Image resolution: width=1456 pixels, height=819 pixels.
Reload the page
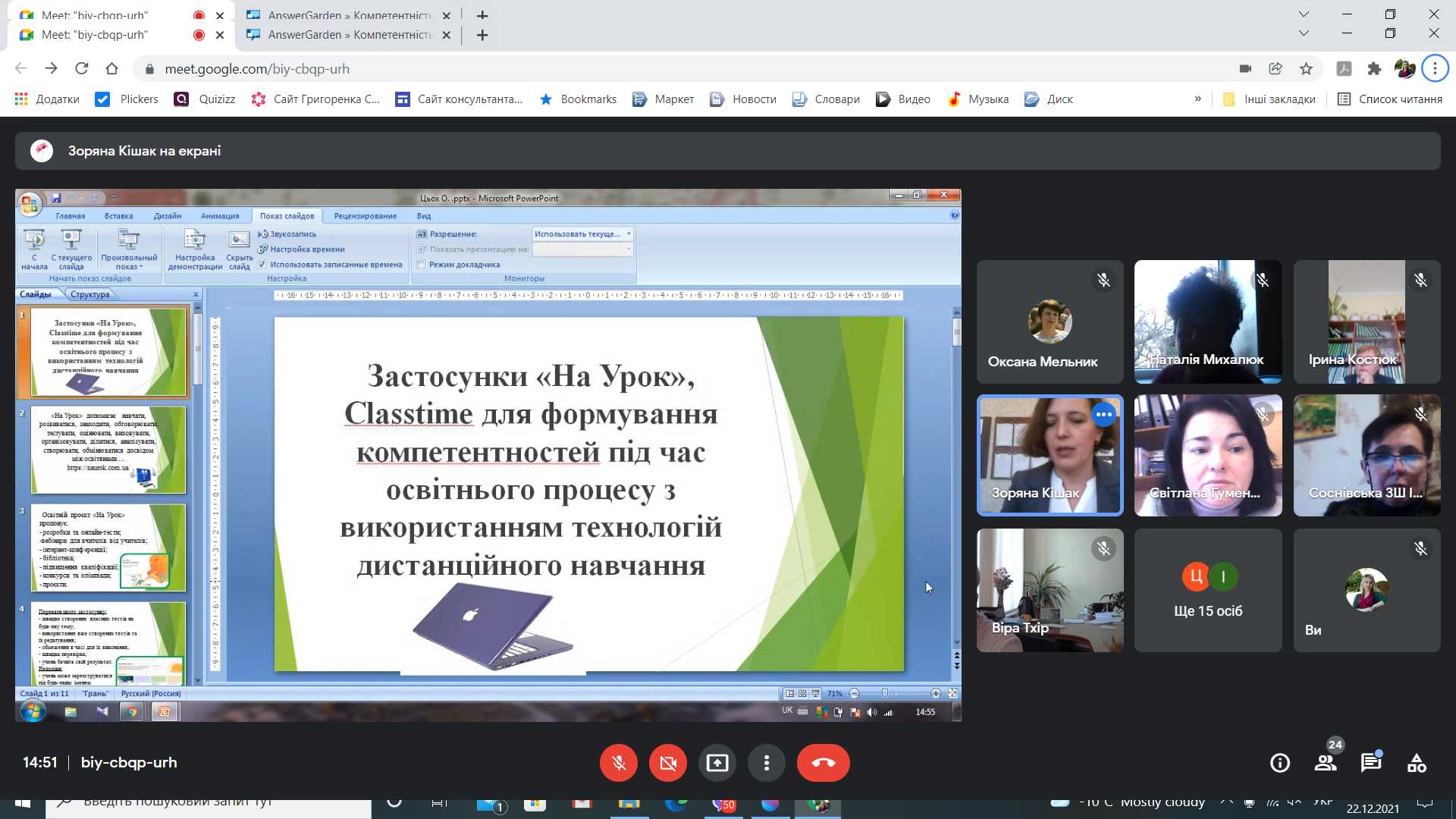click(x=81, y=69)
